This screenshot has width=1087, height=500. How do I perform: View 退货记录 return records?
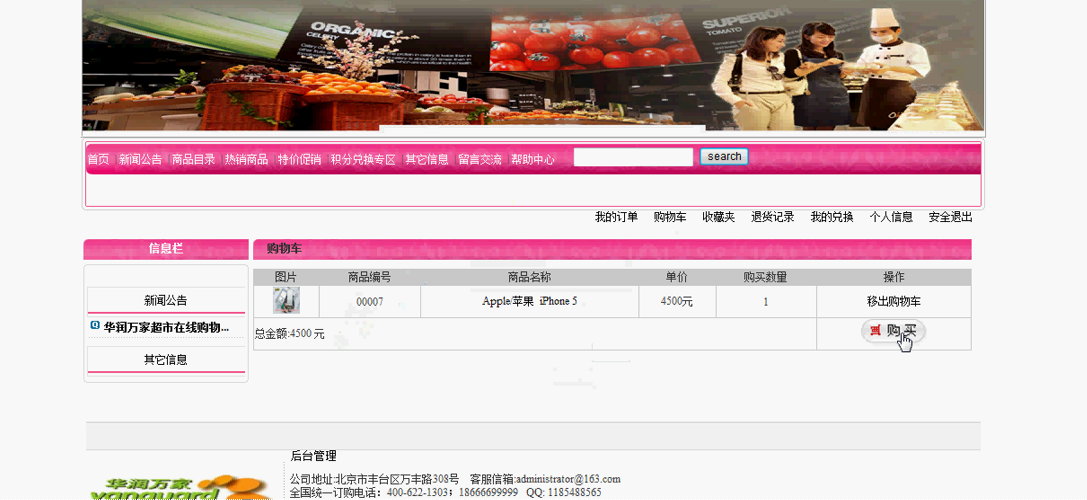tap(773, 217)
